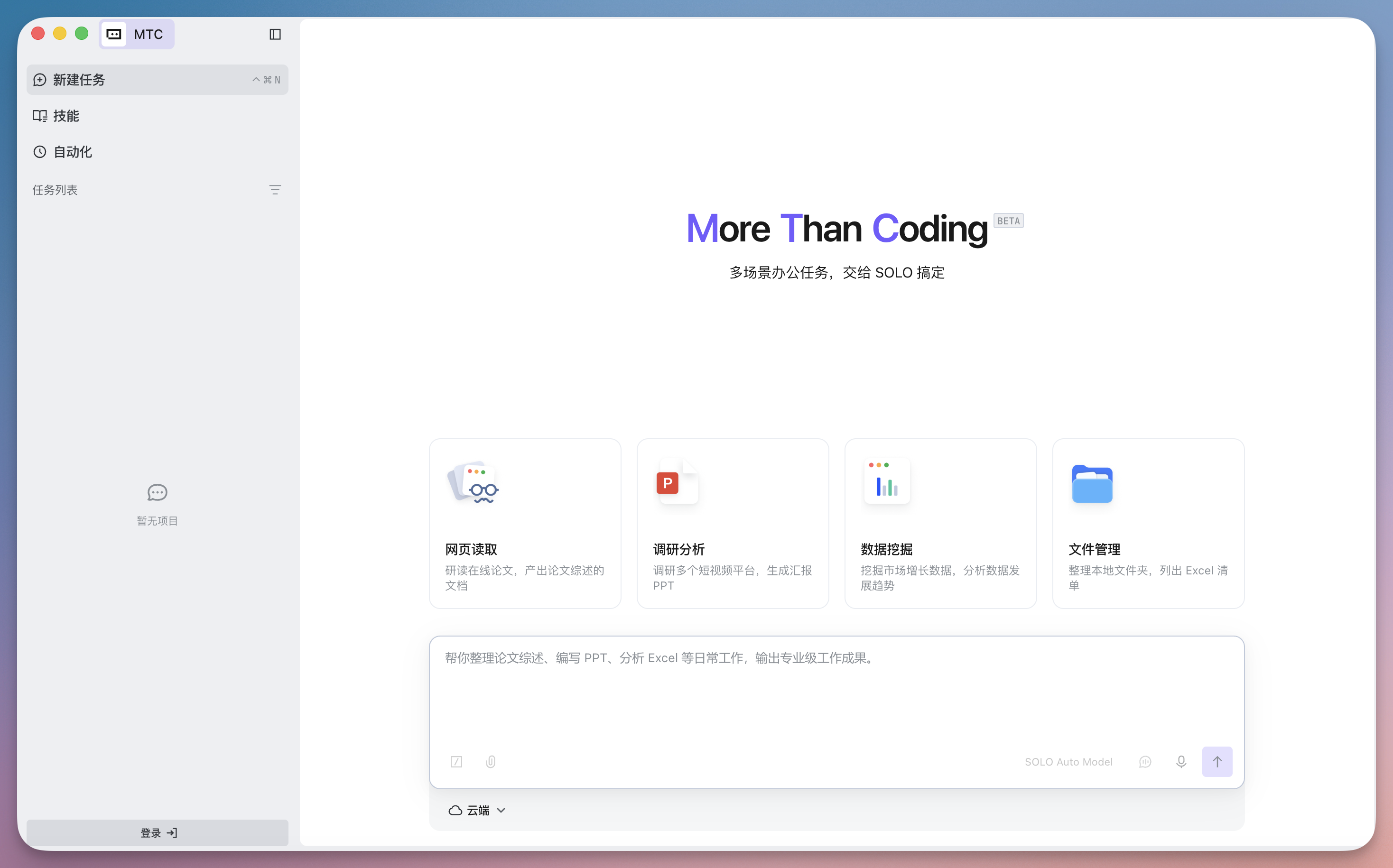This screenshot has width=1393, height=868.
Task: Click the web reader glasses icon
Action: tap(473, 482)
